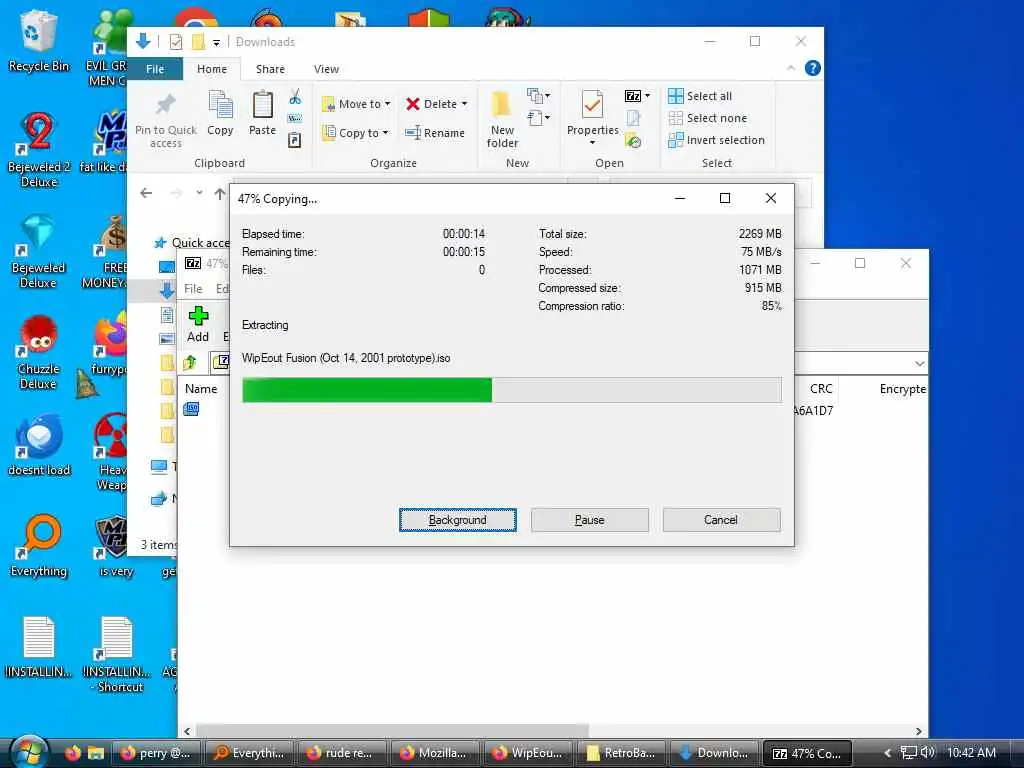This screenshot has width=1024, height=768.
Task: Open the Easy access dropdown icon
Action: point(538,118)
